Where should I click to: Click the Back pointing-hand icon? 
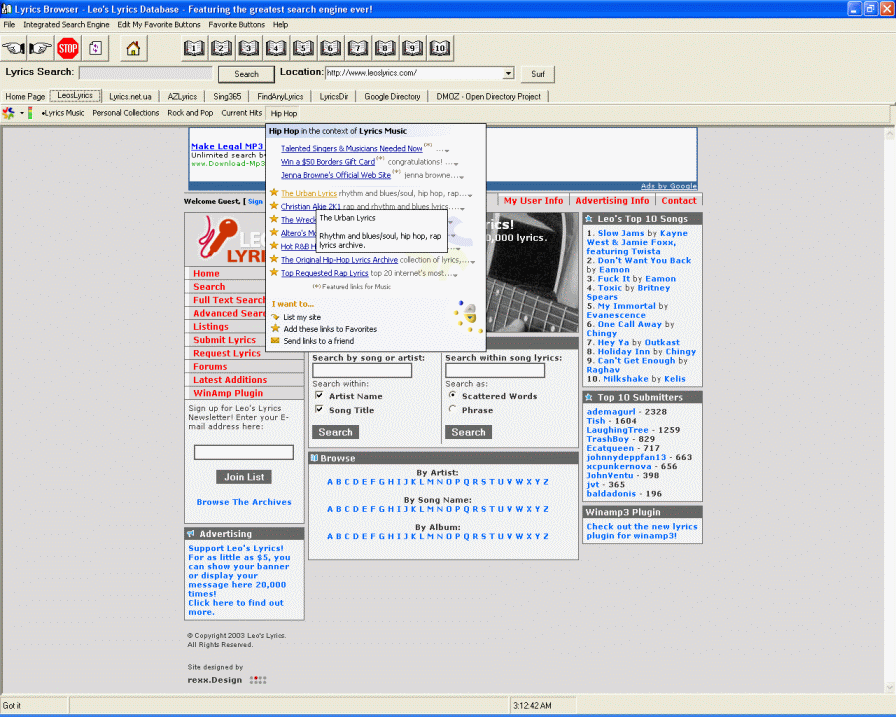13,49
